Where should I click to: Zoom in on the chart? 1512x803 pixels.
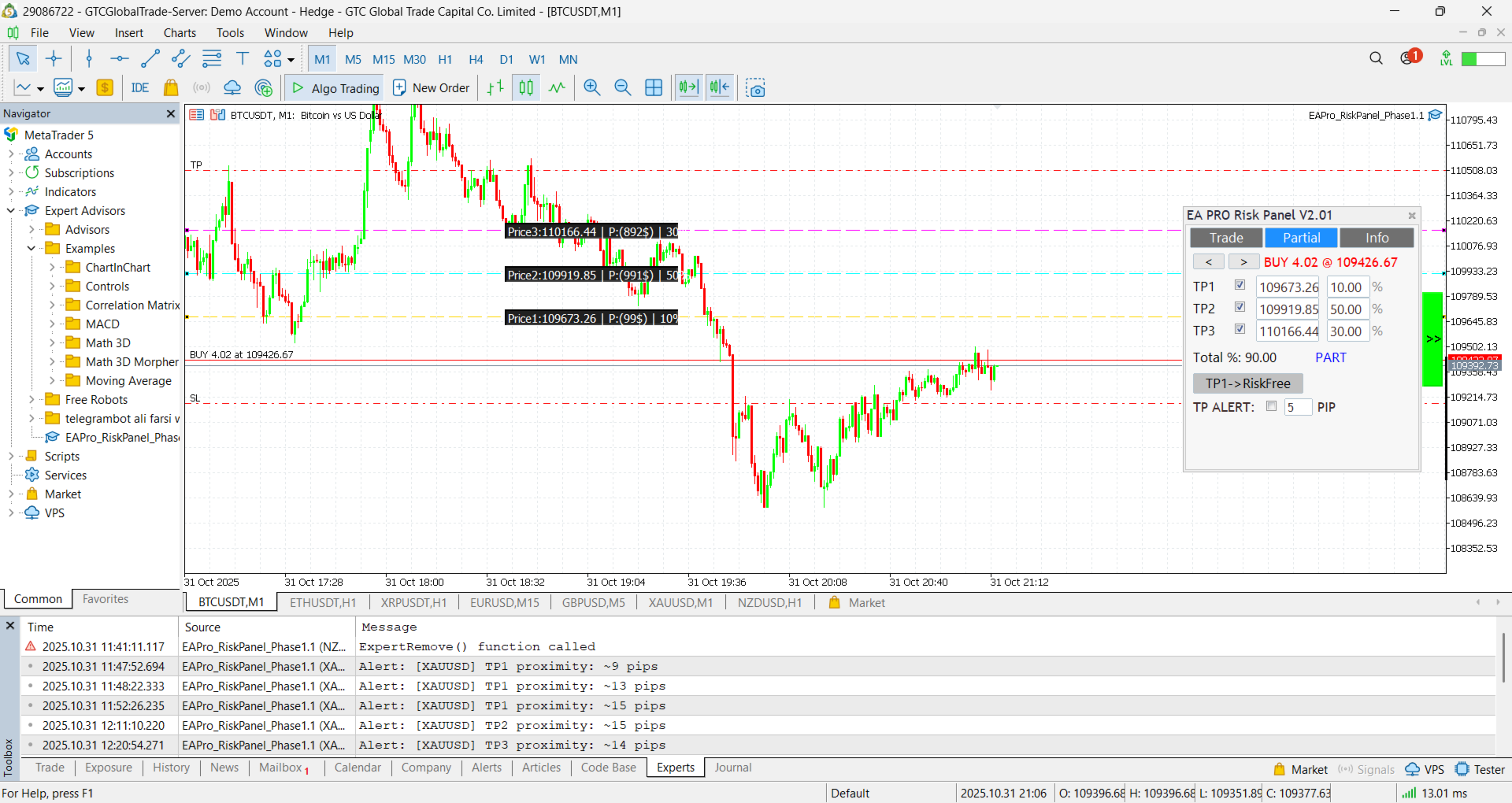coord(592,88)
